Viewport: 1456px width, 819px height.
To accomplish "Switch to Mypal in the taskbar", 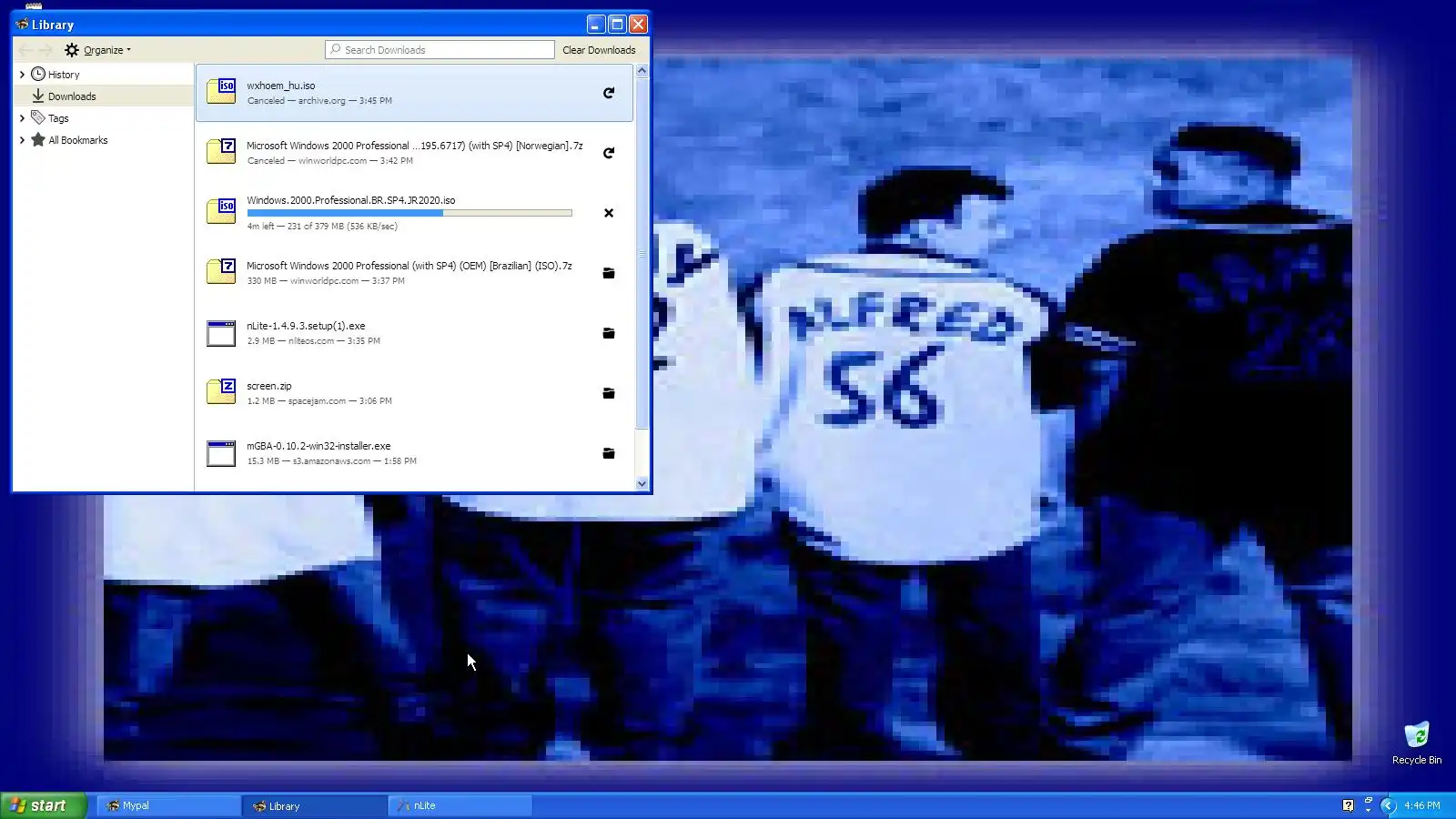I will coord(168,805).
